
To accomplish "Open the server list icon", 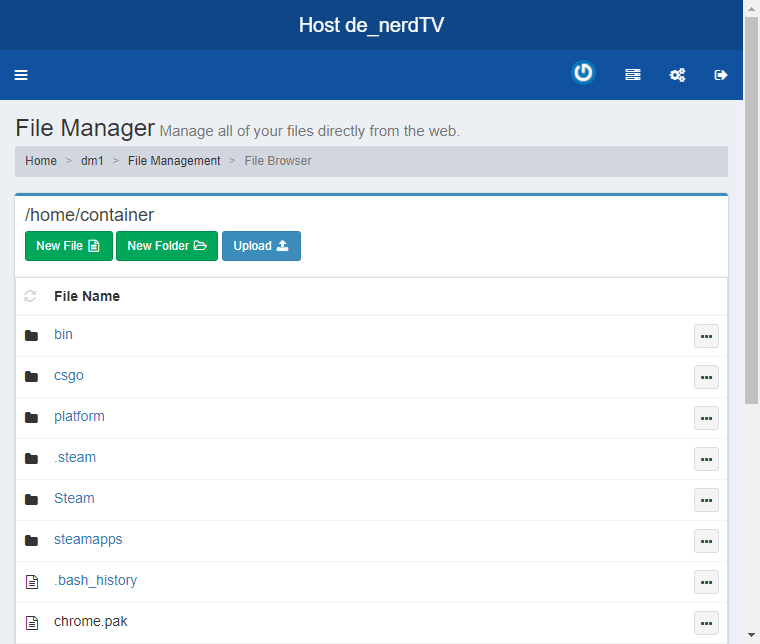I will (x=632, y=75).
